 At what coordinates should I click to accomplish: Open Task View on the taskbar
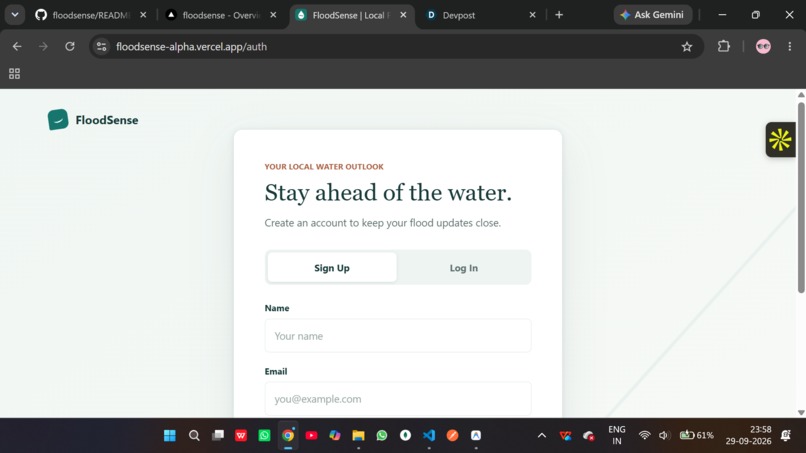click(218, 436)
